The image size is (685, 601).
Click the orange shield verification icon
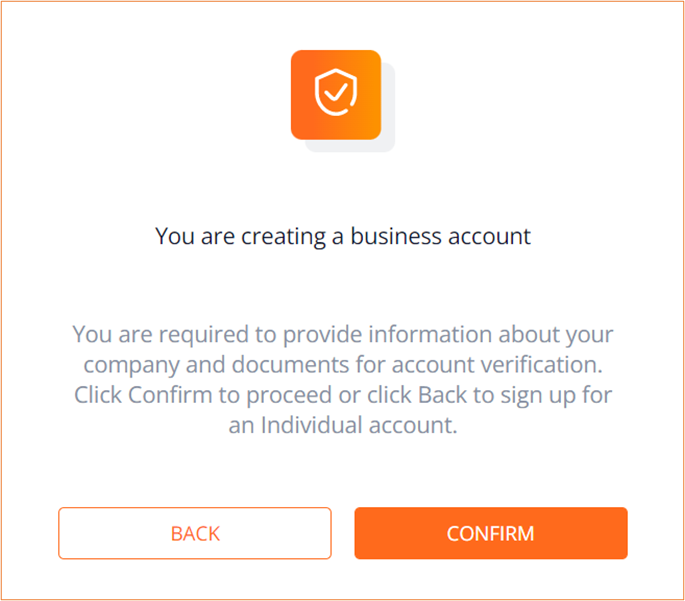pyautogui.click(x=336, y=95)
